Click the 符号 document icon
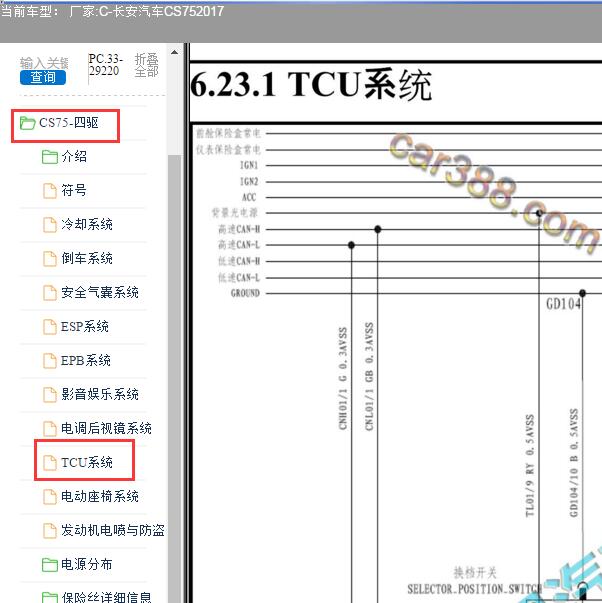 50,191
